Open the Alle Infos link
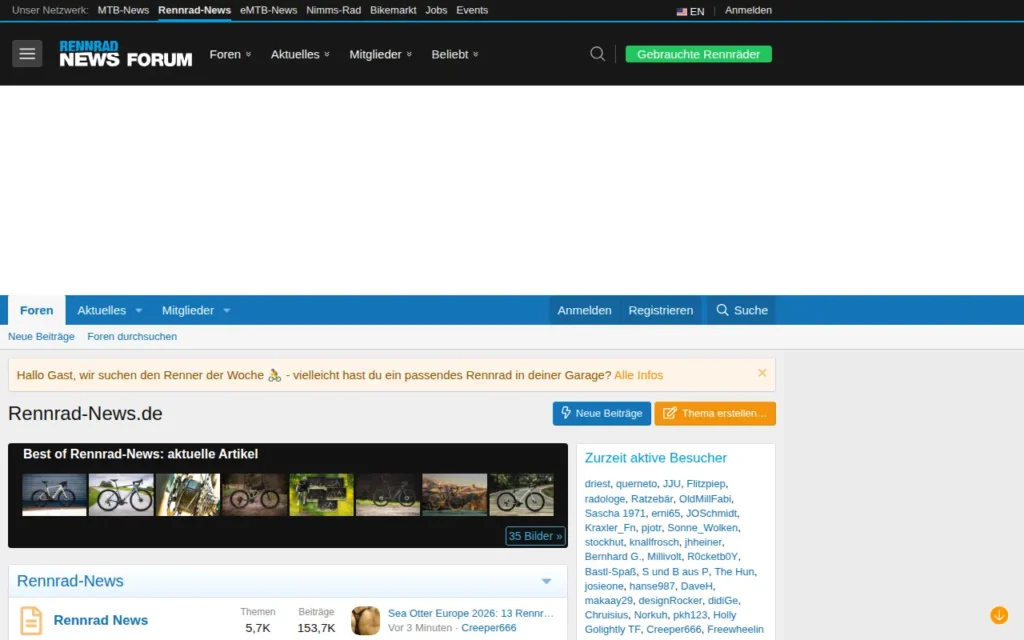This screenshot has width=1024, height=640. click(x=639, y=375)
